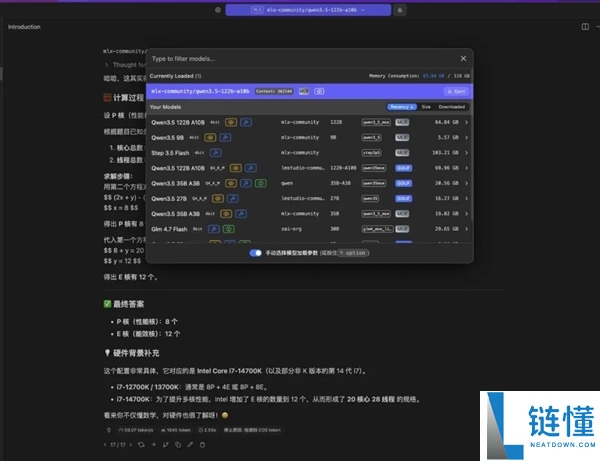Eject the currently loaded model

click(456, 91)
